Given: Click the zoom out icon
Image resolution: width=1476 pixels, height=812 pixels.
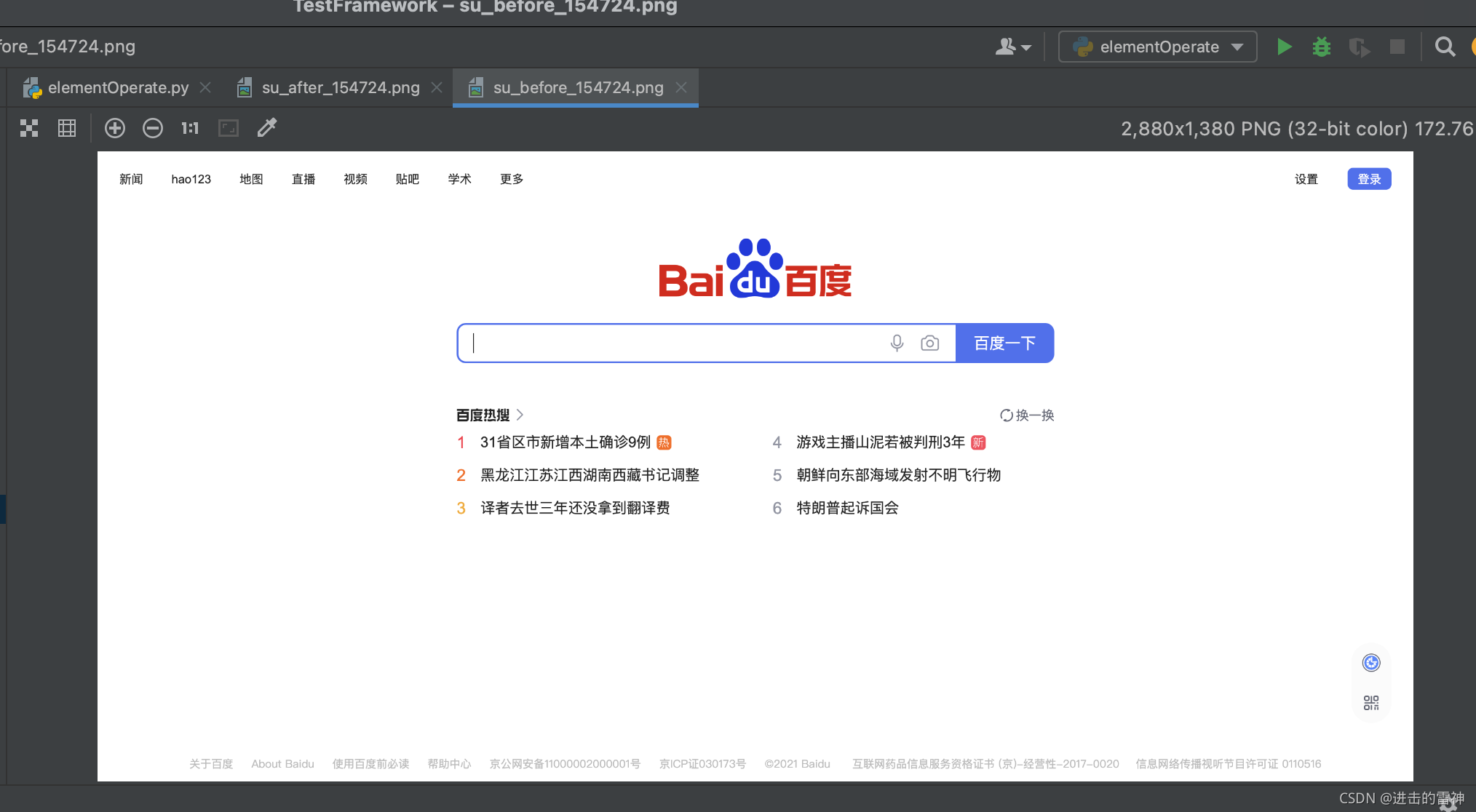Looking at the screenshot, I should click(153, 129).
